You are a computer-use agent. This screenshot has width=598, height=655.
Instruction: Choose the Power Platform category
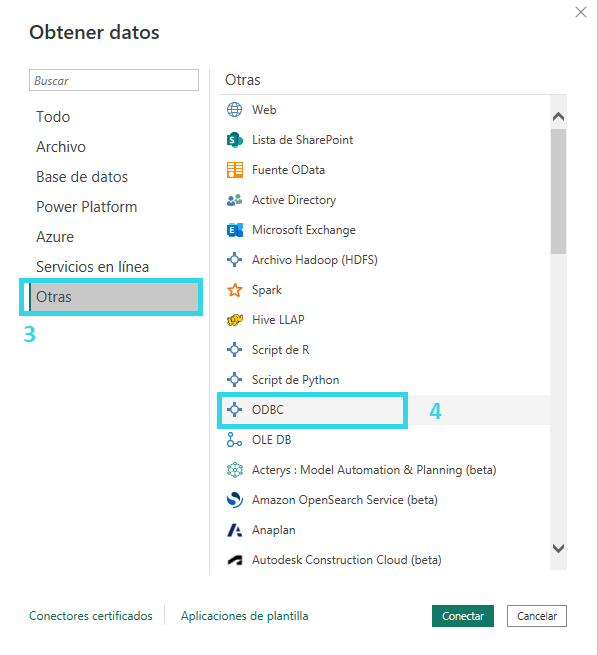pyautogui.click(x=86, y=207)
